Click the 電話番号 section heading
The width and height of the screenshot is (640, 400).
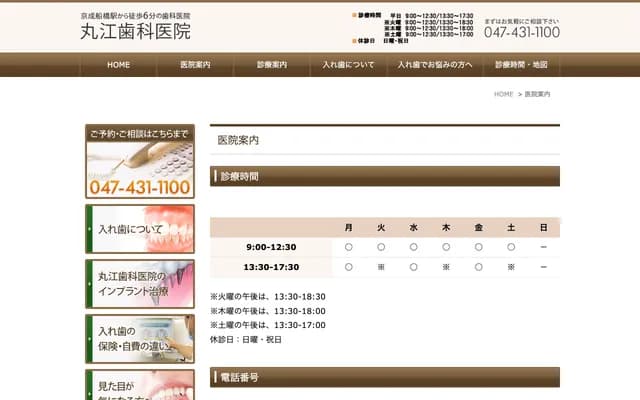239,377
